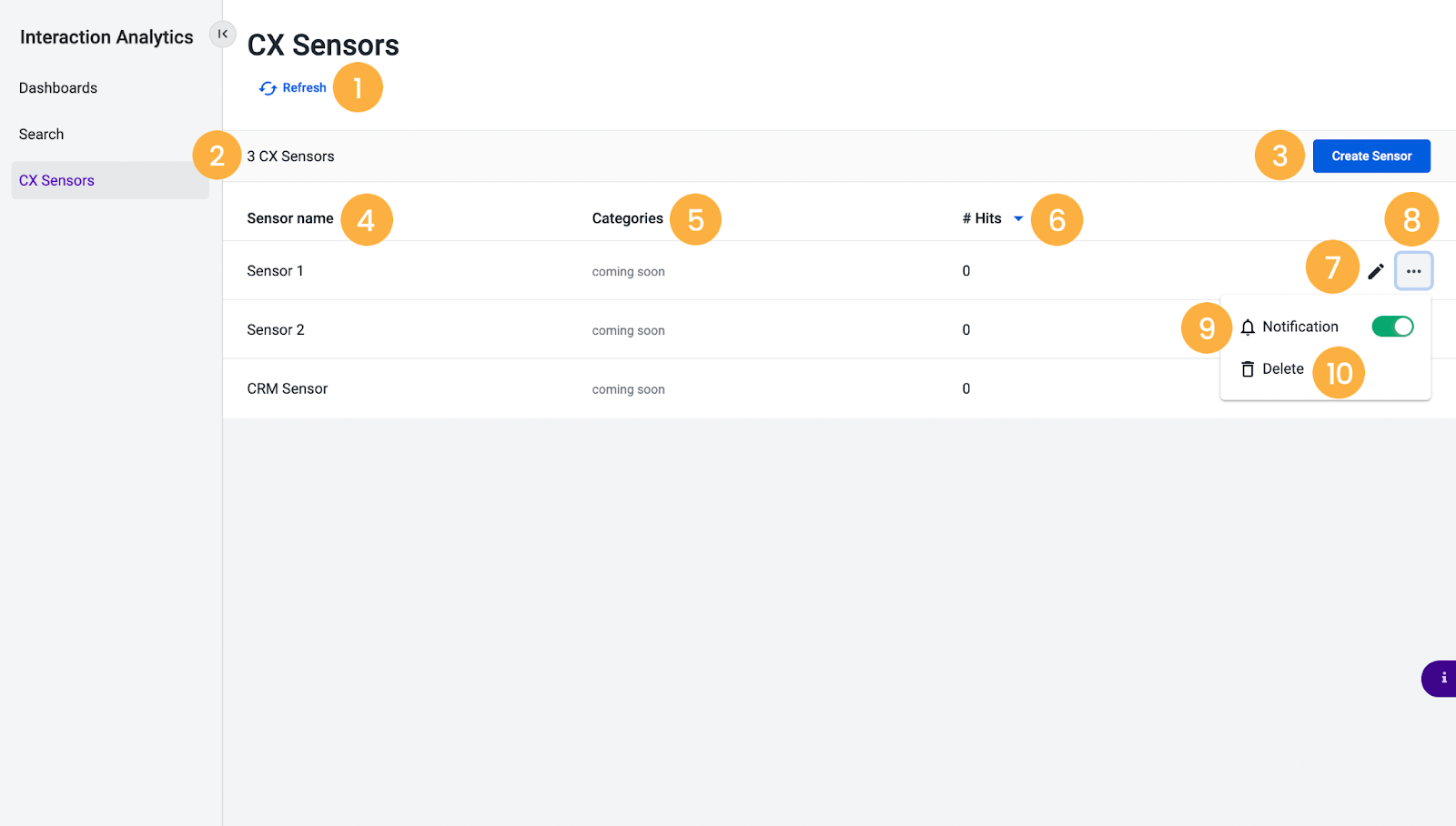Click the pencil edit icon for Sensor 1
The width and height of the screenshot is (1456, 826).
click(x=1376, y=271)
